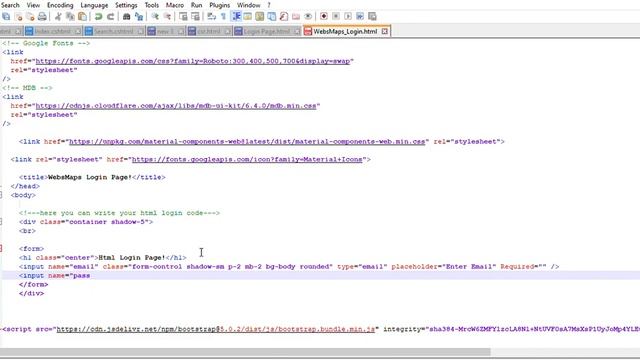Switch to the csr.html tab

click(208, 31)
